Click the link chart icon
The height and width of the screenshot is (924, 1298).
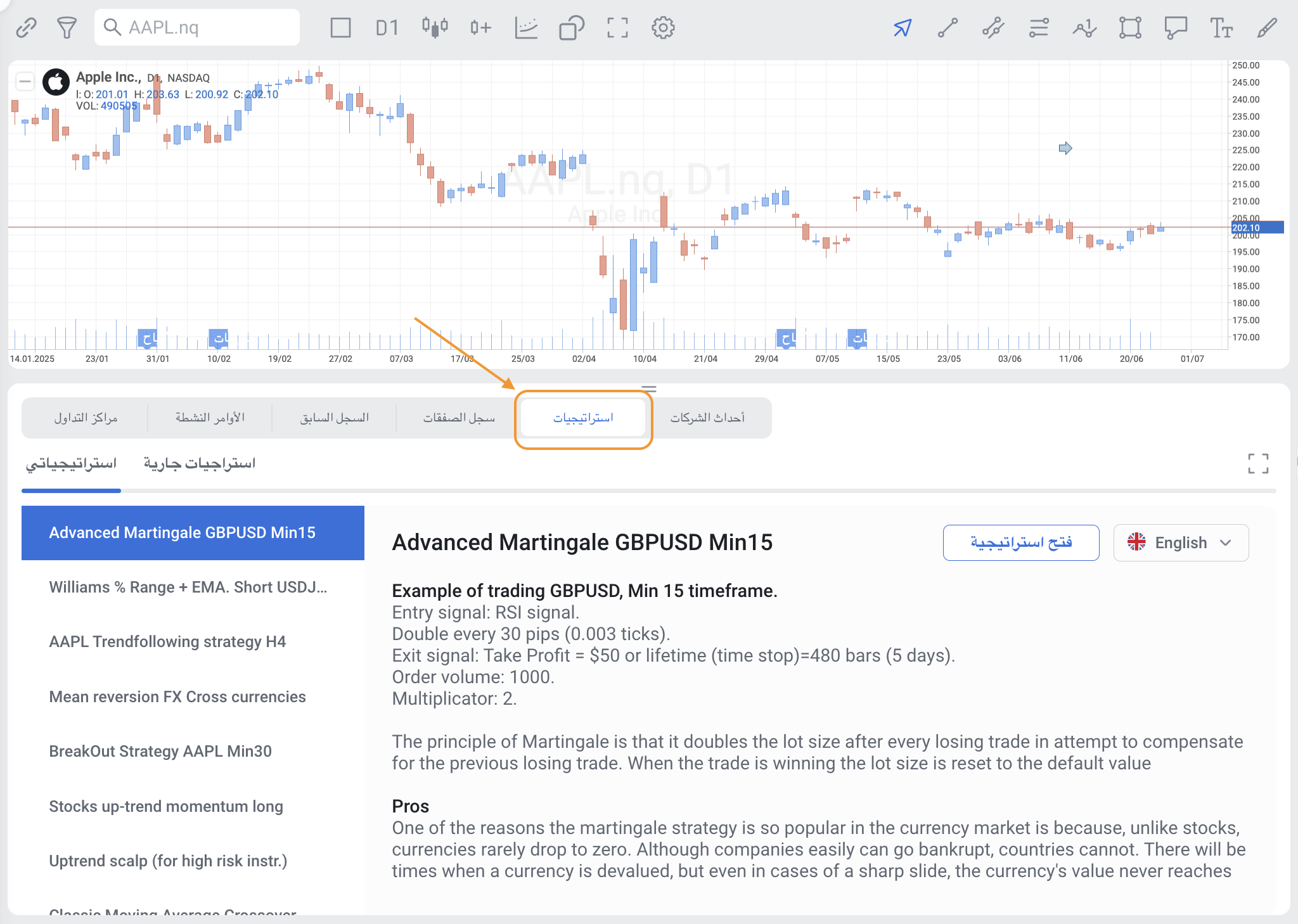(x=26, y=28)
